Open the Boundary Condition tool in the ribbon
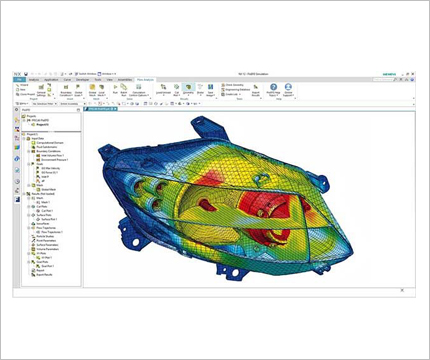The width and height of the screenshot is (430, 360). click(x=66, y=88)
